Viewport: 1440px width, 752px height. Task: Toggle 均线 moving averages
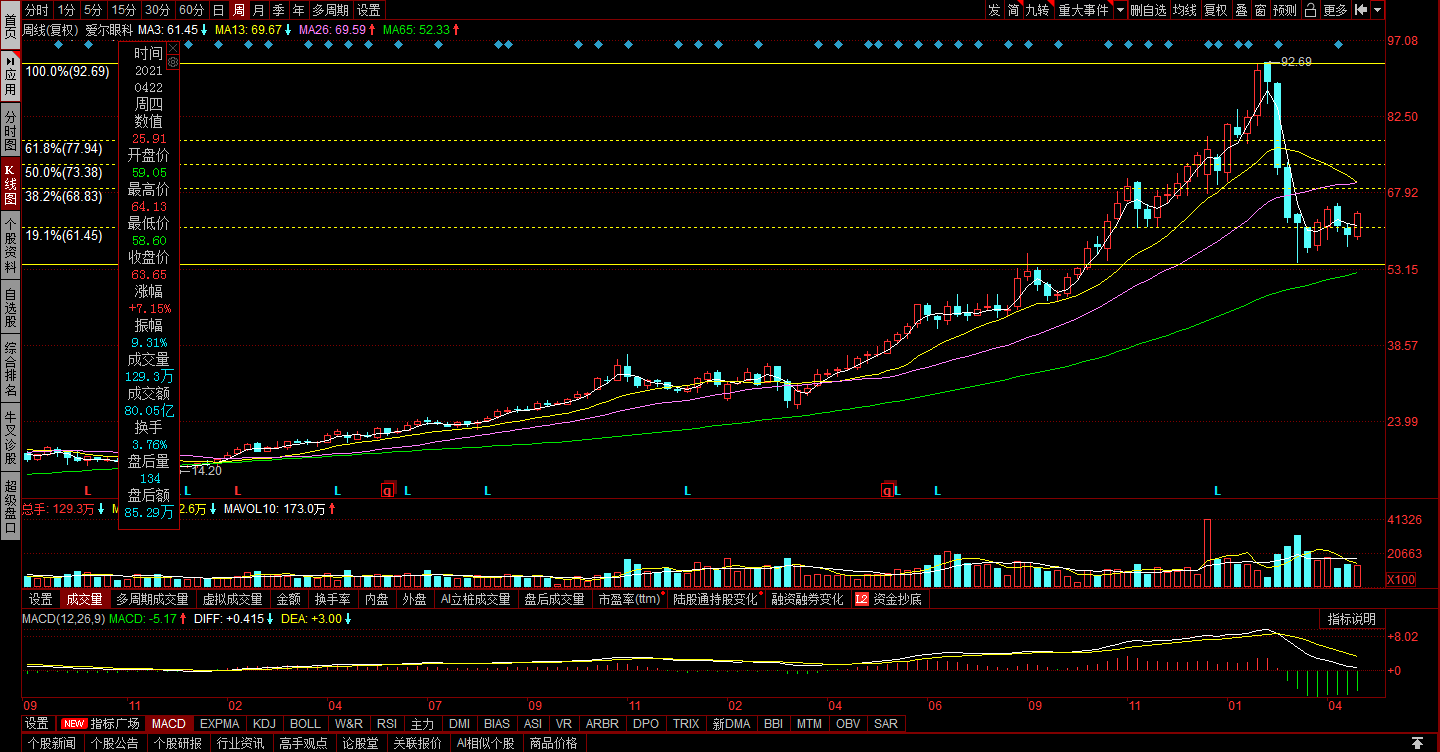coord(1185,10)
